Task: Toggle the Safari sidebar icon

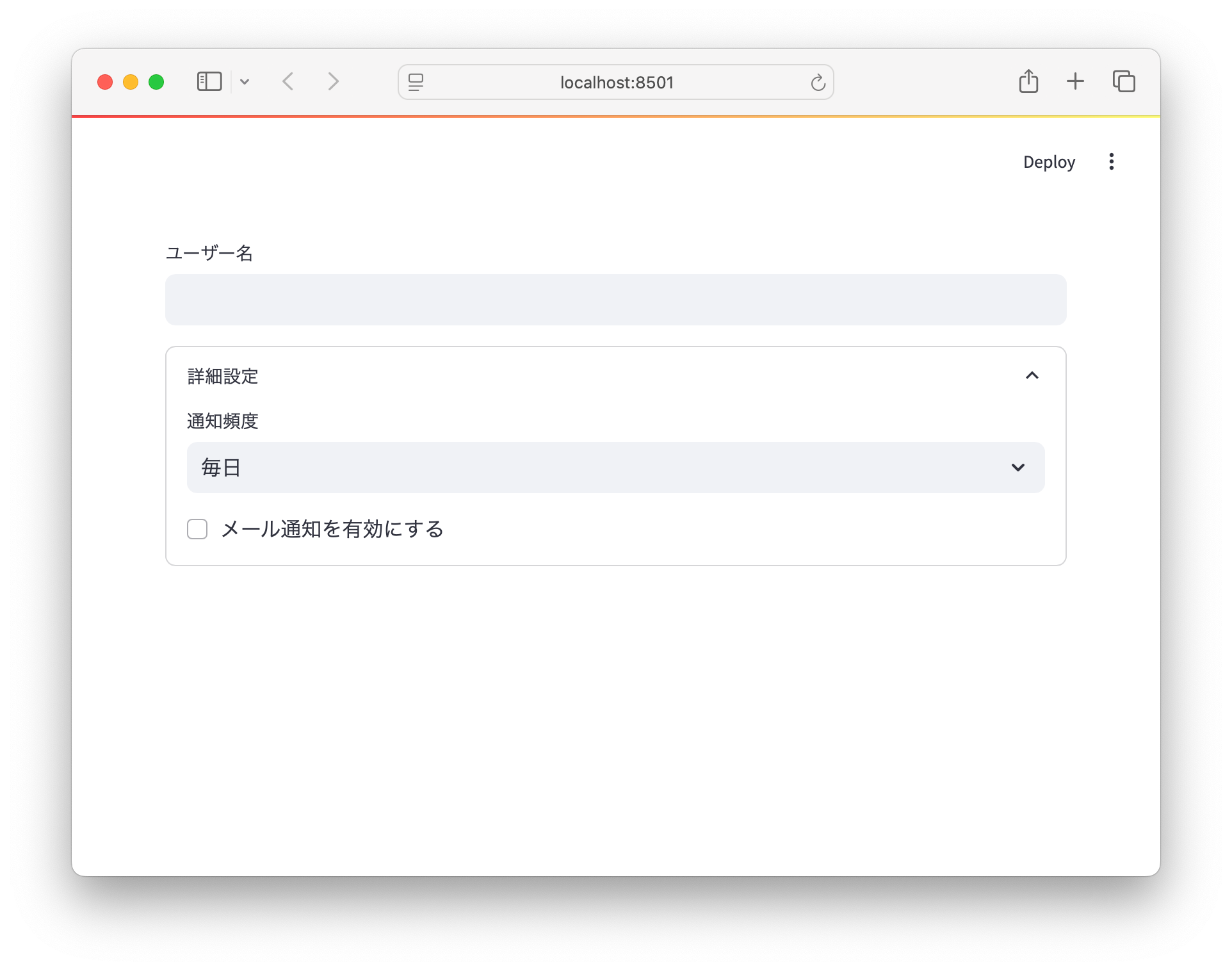Action: pyautogui.click(x=209, y=81)
